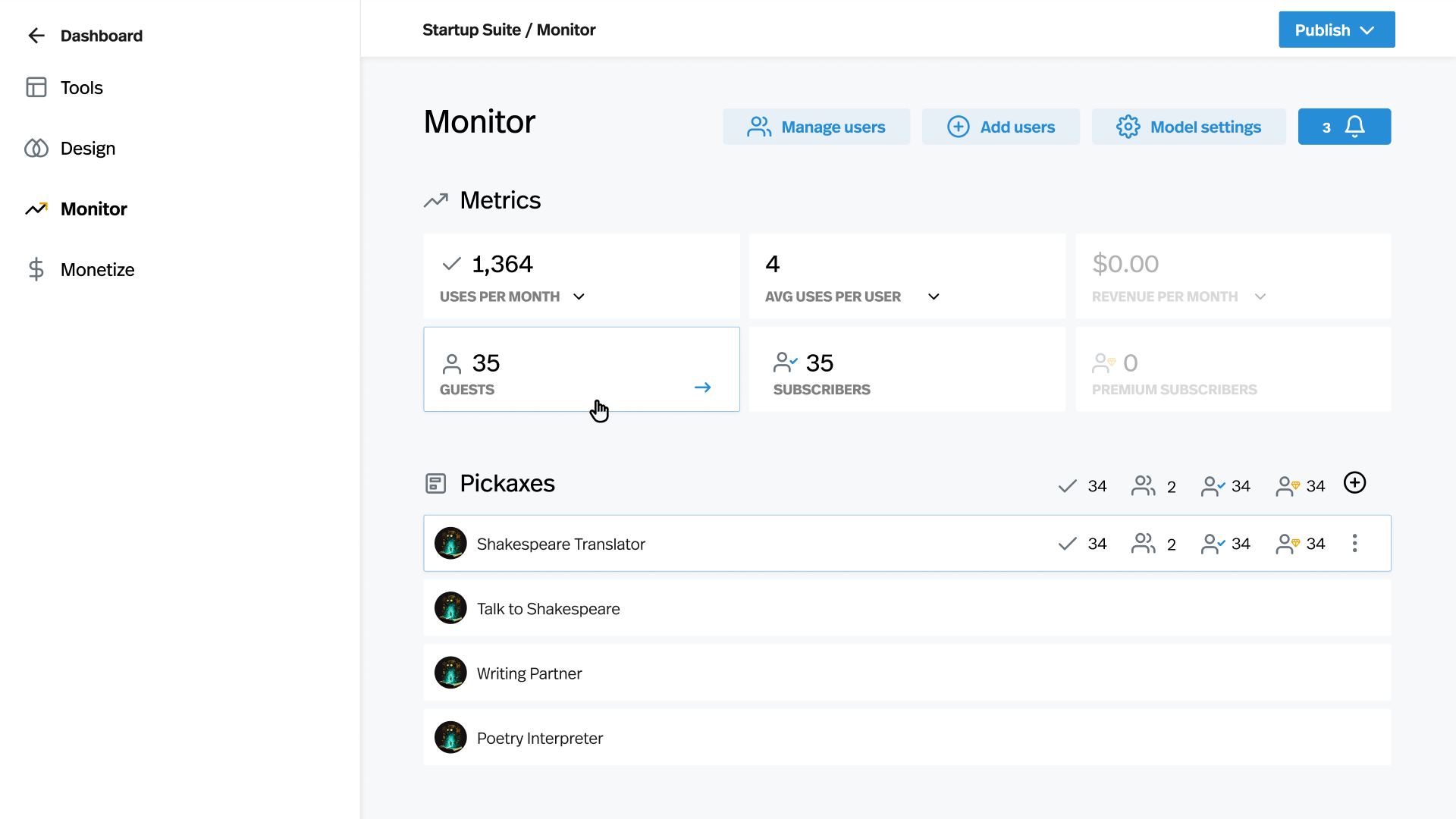Click the arrow on Guests card

tap(702, 388)
